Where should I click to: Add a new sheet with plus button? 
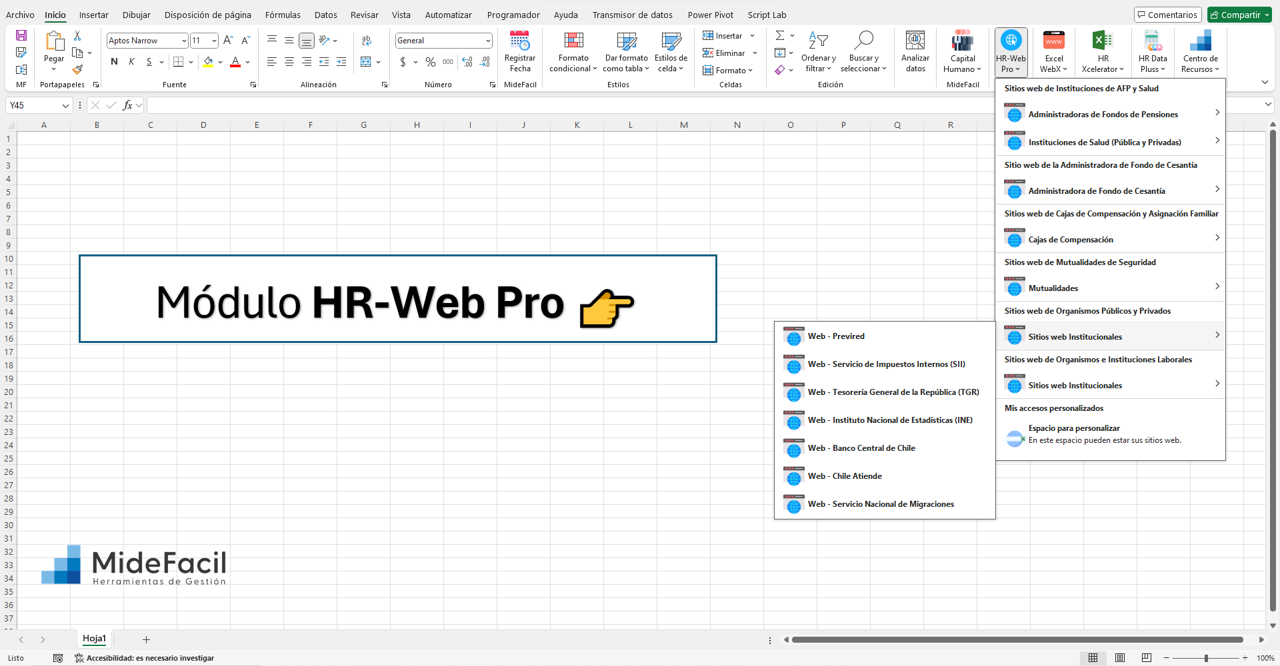(x=146, y=639)
